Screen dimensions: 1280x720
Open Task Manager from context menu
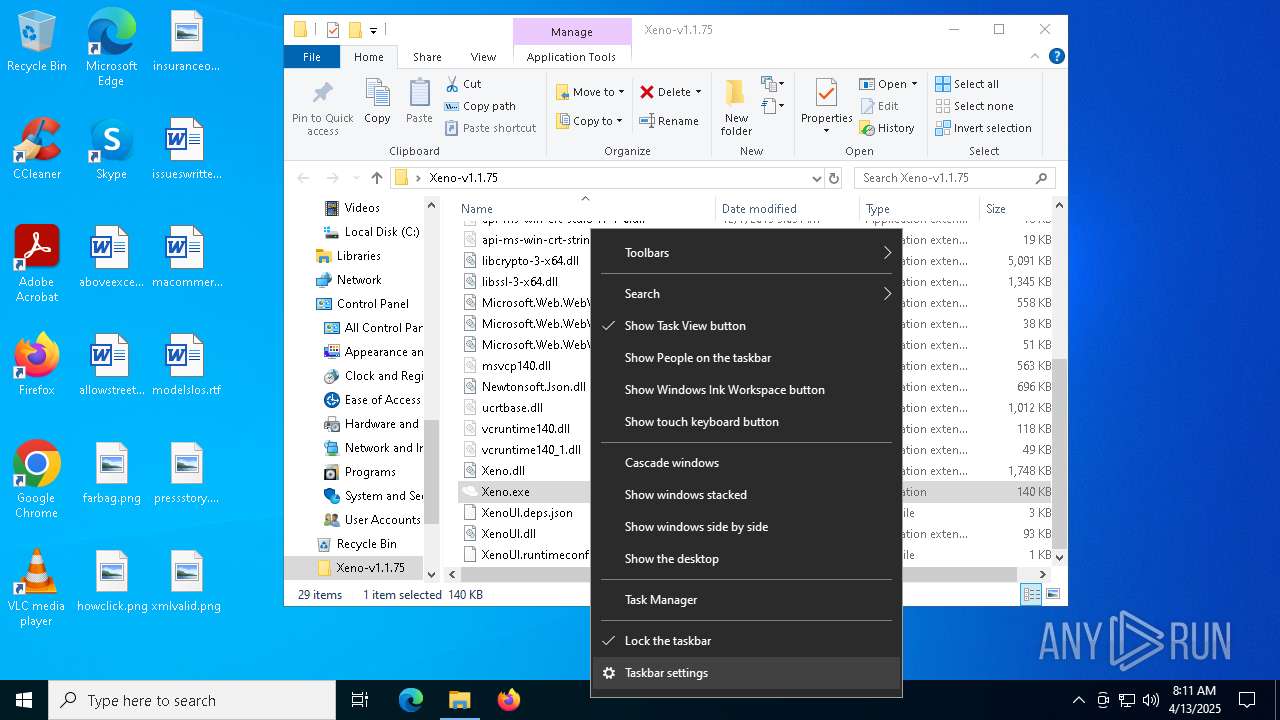(746, 600)
